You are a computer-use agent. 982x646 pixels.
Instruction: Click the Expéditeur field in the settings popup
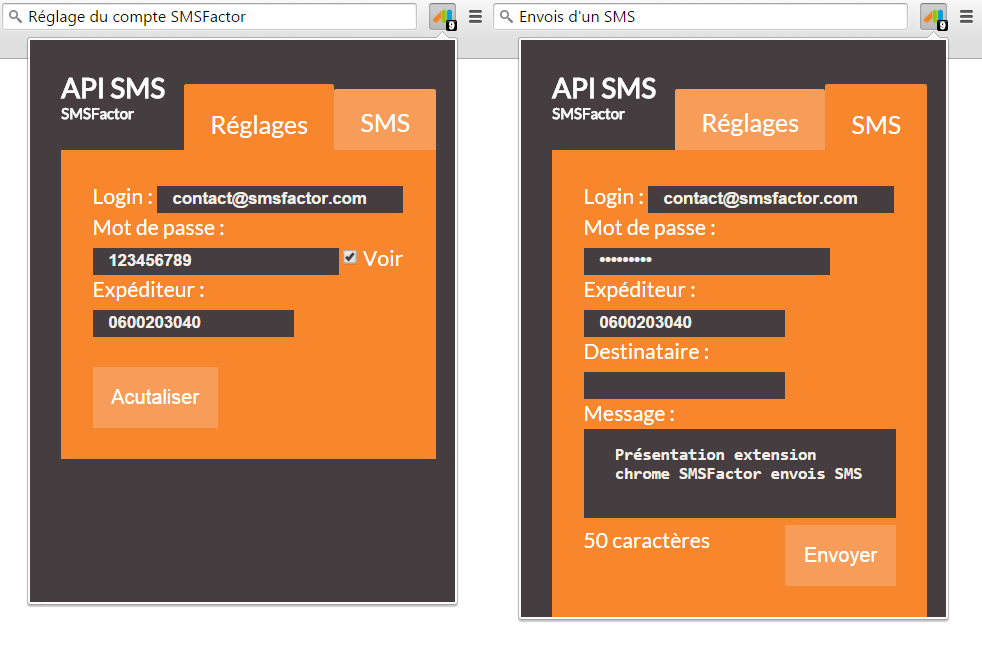[193, 323]
